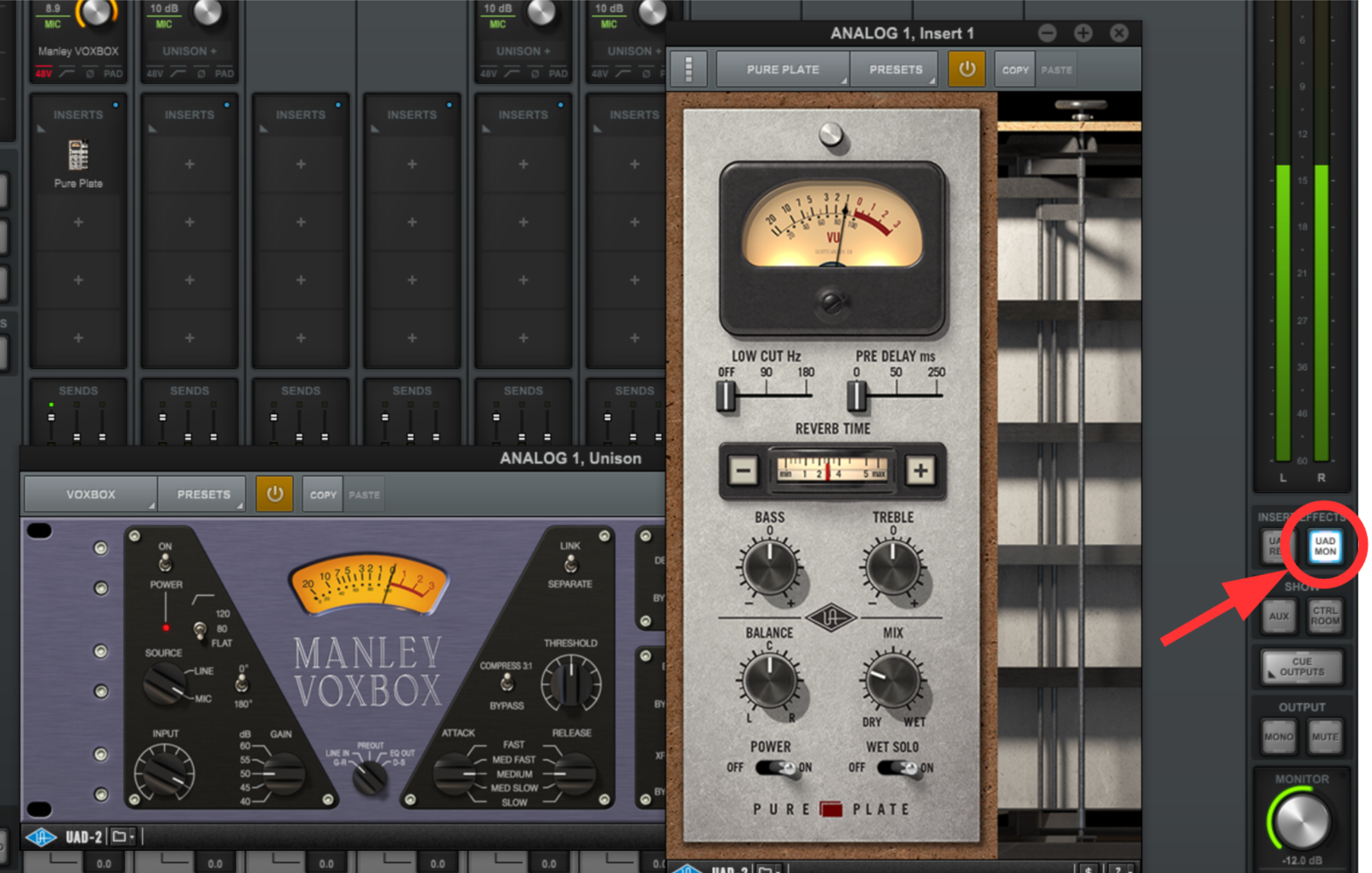The height and width of the screenshot is (873, 1372).
Task: Click the Voxbox THRESHOLD knob
Action: pyautogui.click(x=571, y=684)
